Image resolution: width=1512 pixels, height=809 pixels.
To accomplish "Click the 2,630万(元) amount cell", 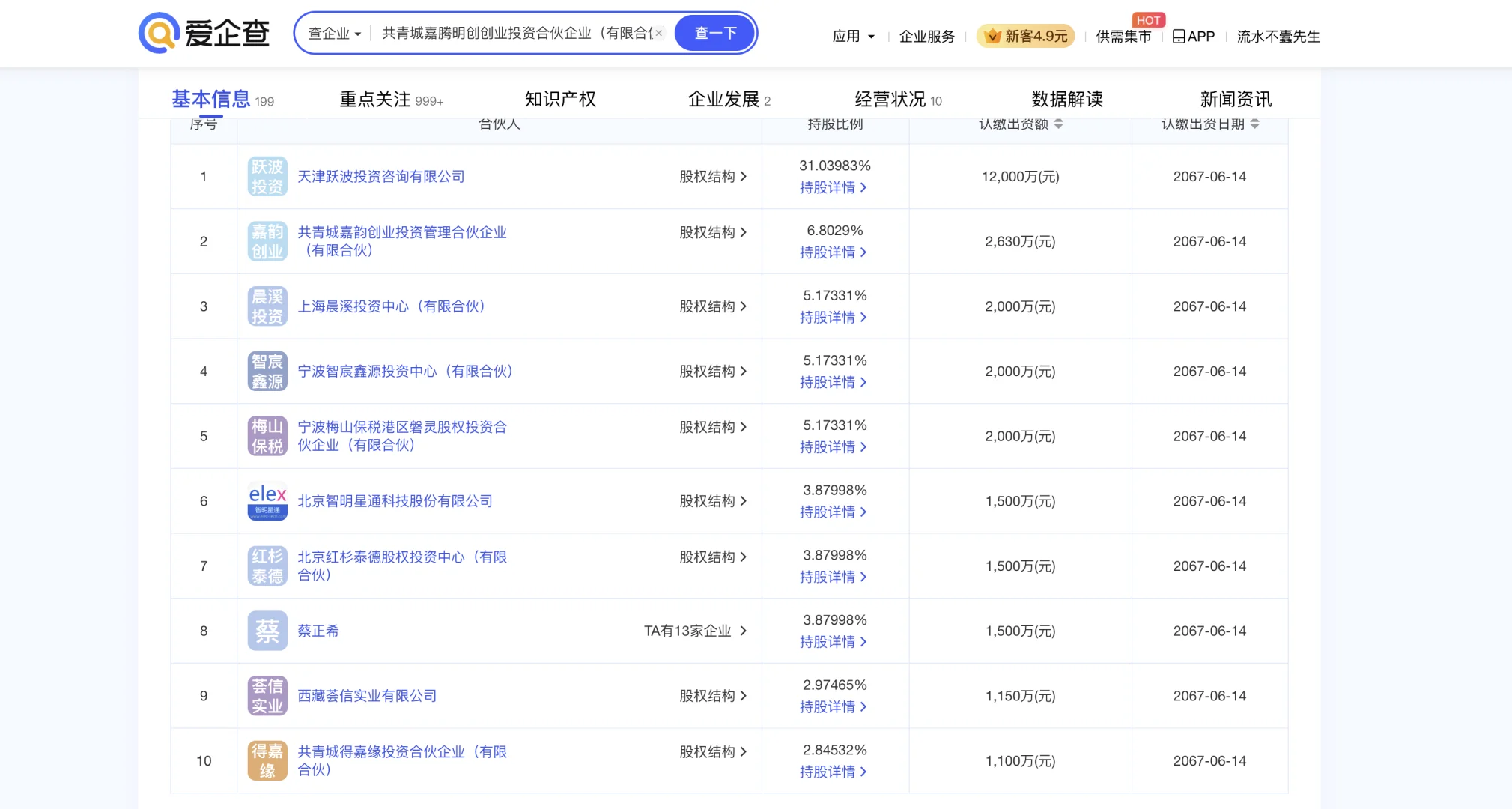I will pyautogui.click(x=1020, y=241).
